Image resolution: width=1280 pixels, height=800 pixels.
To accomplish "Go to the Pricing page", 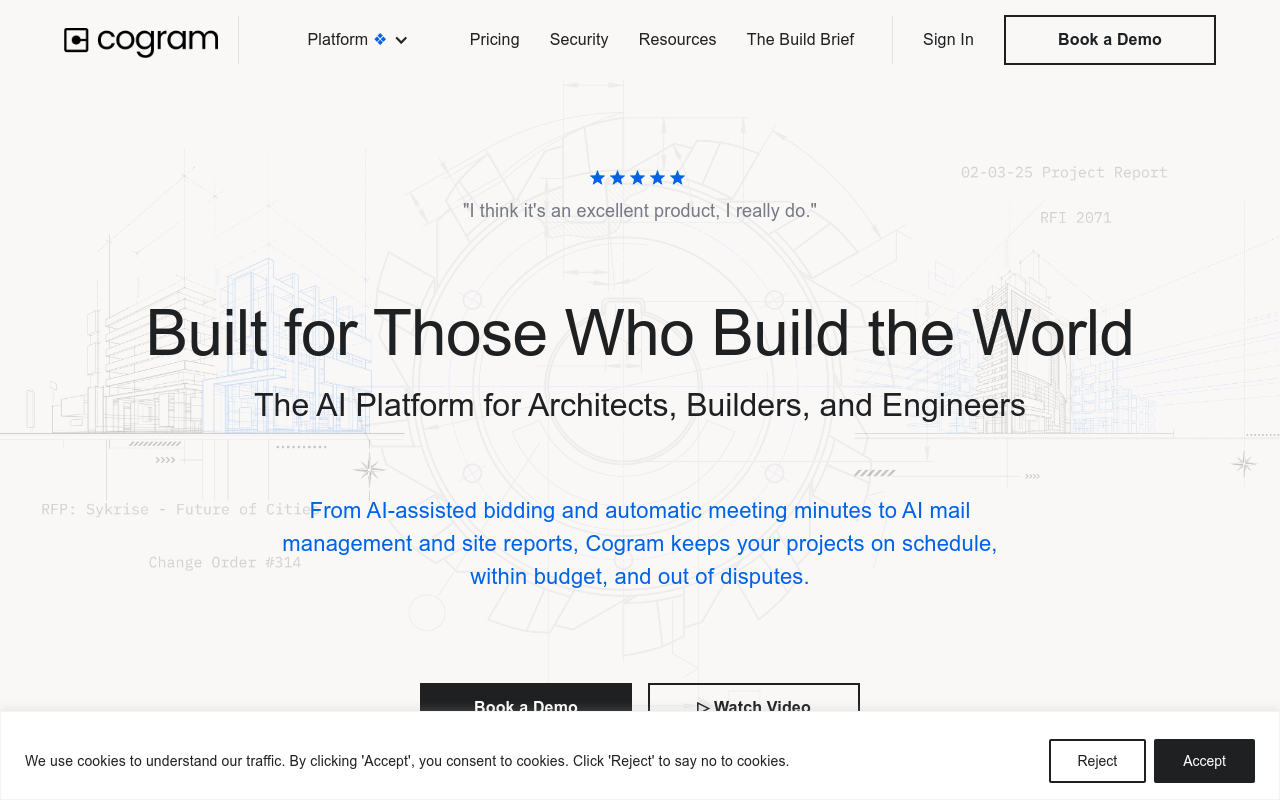I will tap(494, 40).
